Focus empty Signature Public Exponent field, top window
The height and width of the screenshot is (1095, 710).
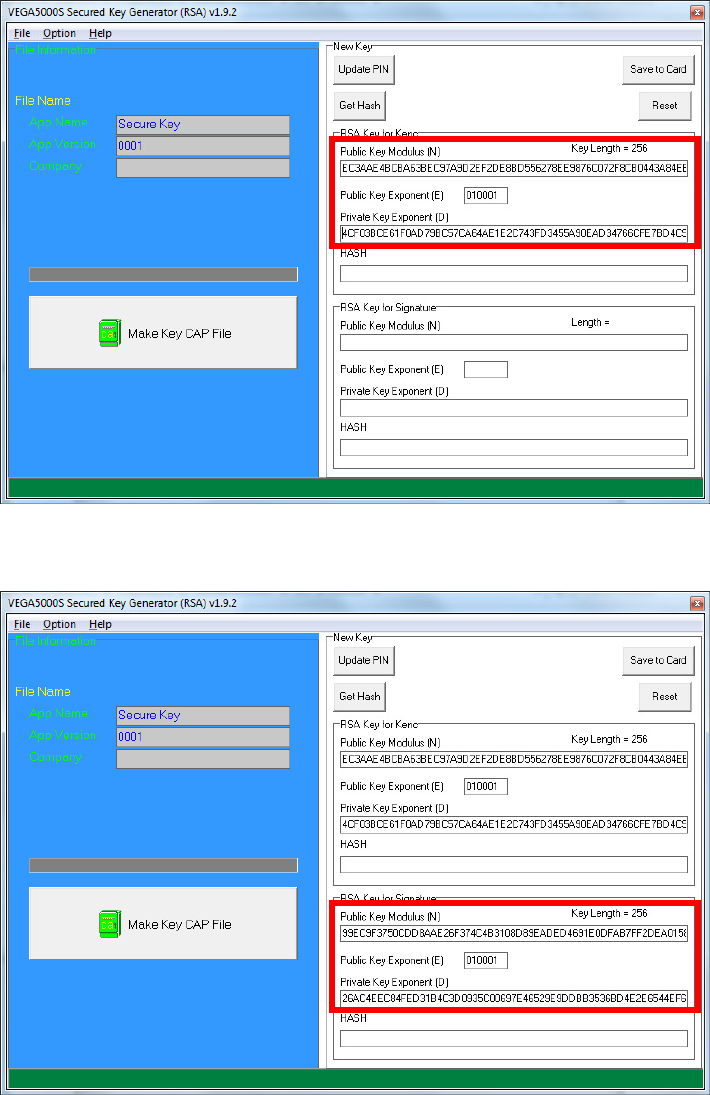pos(486,369)
